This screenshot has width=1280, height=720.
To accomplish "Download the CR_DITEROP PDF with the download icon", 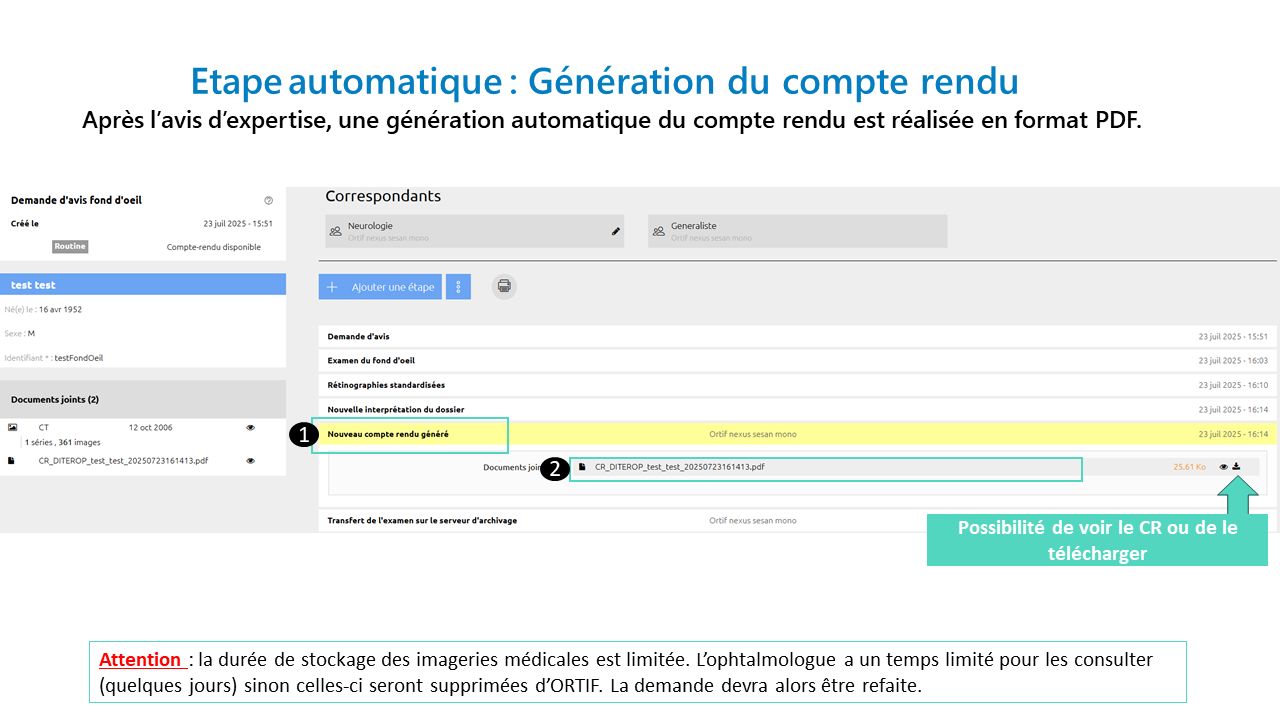I will [x=1236, y=466].
